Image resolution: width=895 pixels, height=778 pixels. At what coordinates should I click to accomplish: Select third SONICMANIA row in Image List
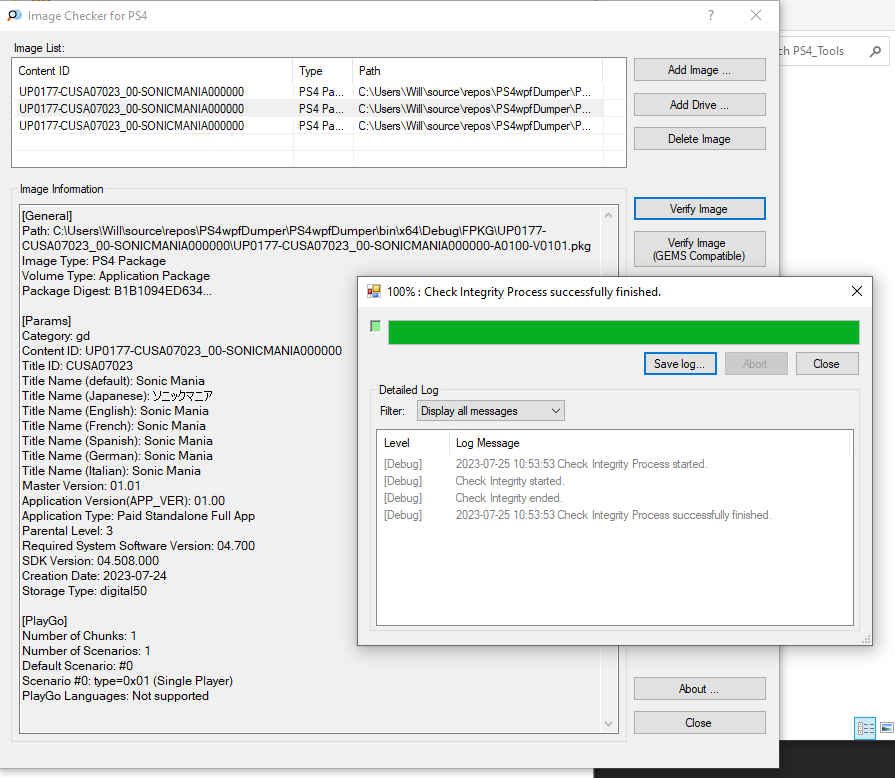point(308,126)
